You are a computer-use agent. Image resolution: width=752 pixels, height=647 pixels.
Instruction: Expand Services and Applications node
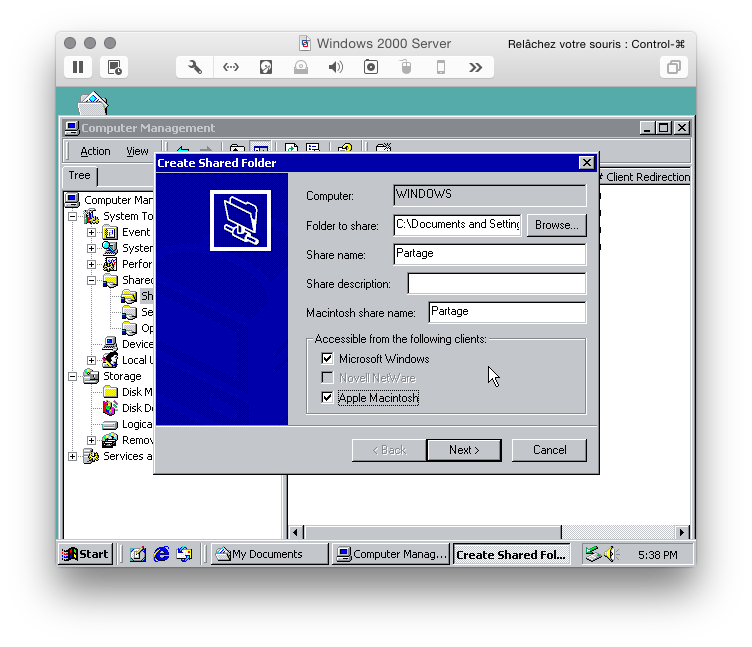(x=72, y=456)
